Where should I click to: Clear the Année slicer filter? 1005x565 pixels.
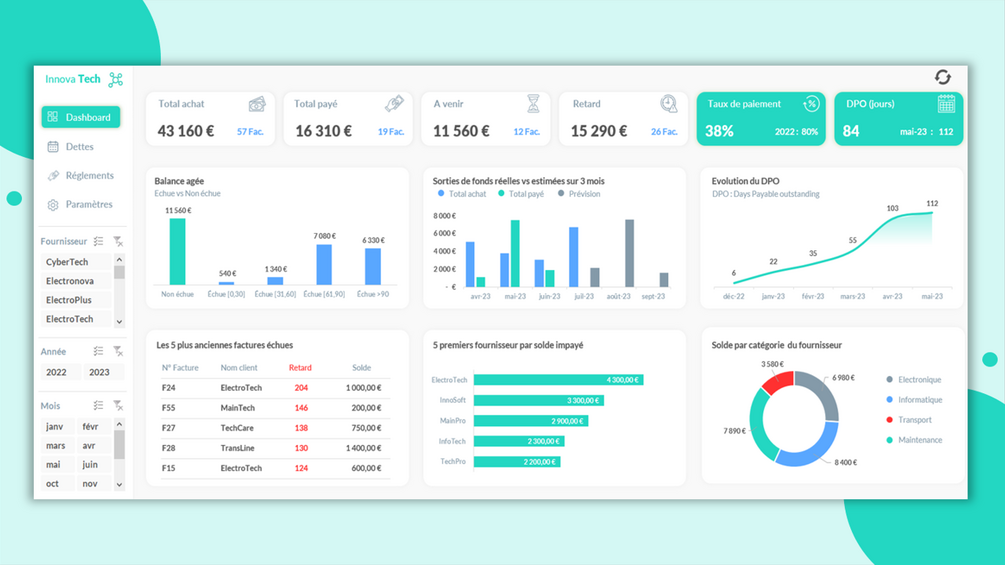118,351
